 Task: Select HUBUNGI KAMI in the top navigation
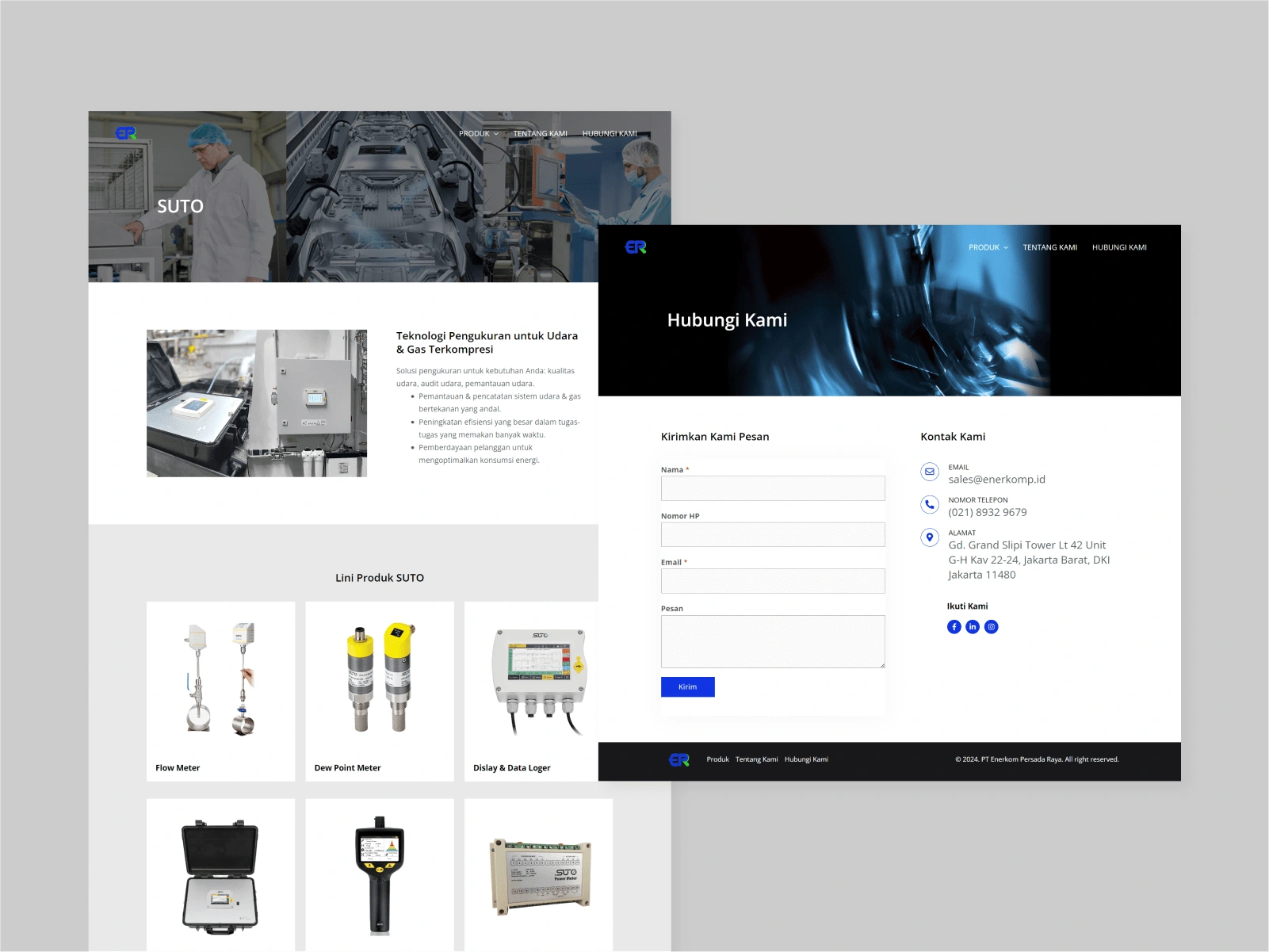coord(1120,247)
